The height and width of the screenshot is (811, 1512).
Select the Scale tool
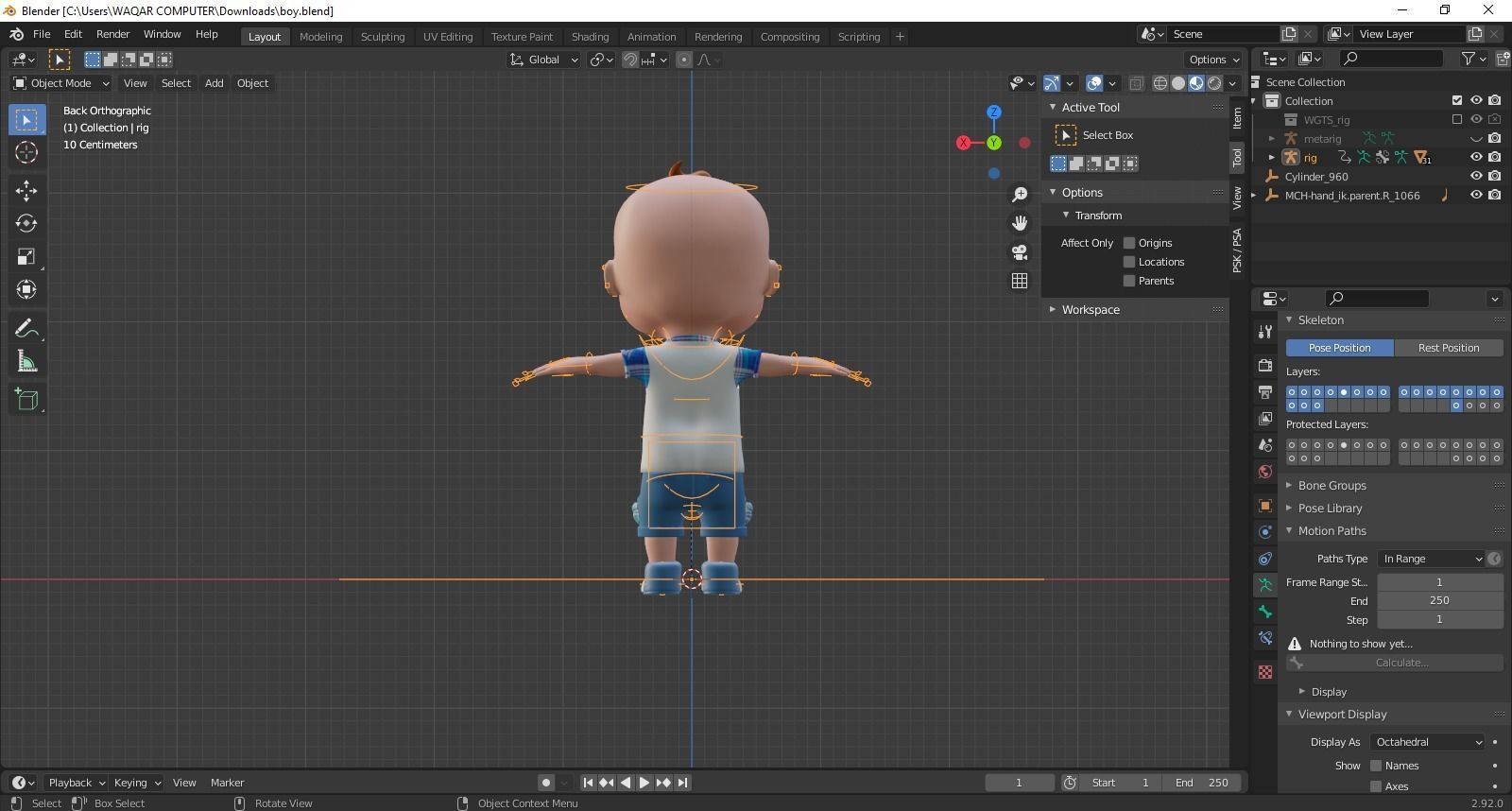(26, 256)
